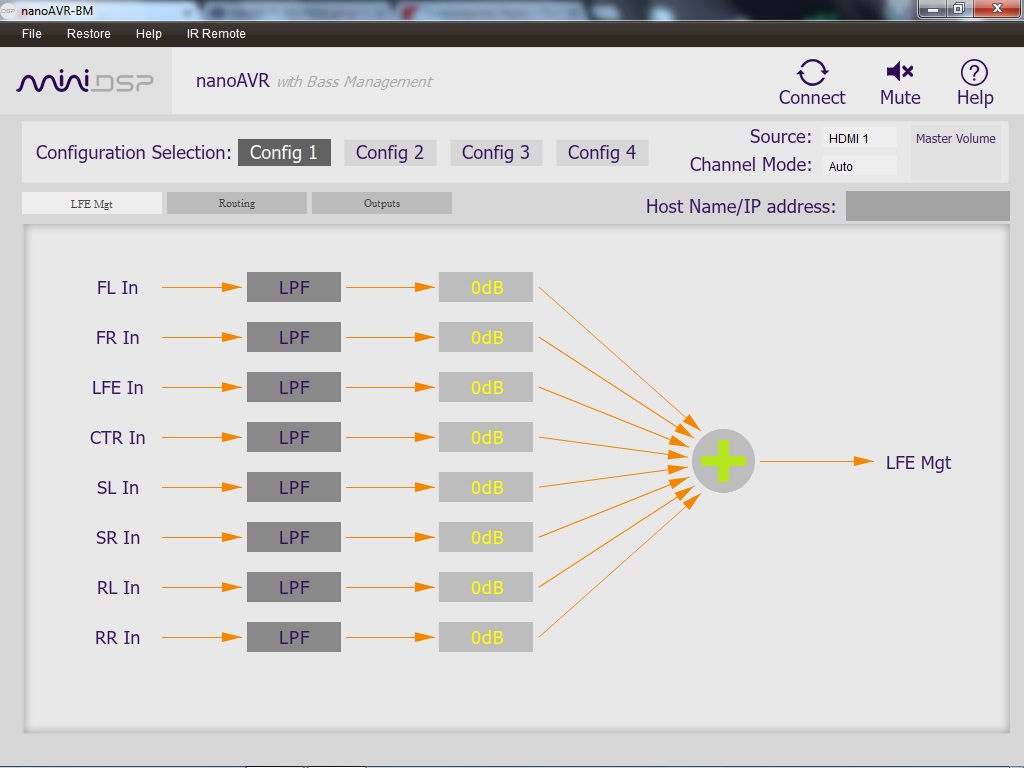Switch to Config 4 configuration
Screen dimensions: 1024x768
pyautogui.click(x=602, y=153)
